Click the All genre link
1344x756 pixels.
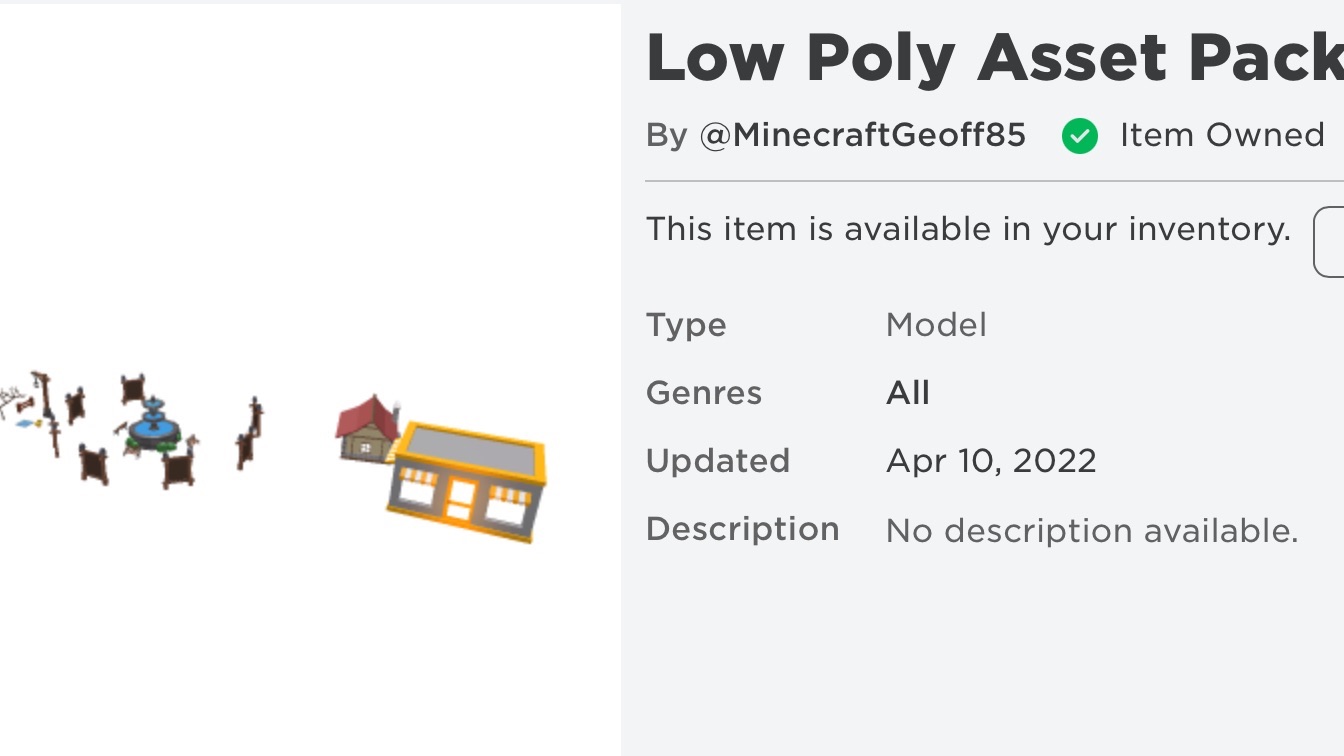[907, 393]
